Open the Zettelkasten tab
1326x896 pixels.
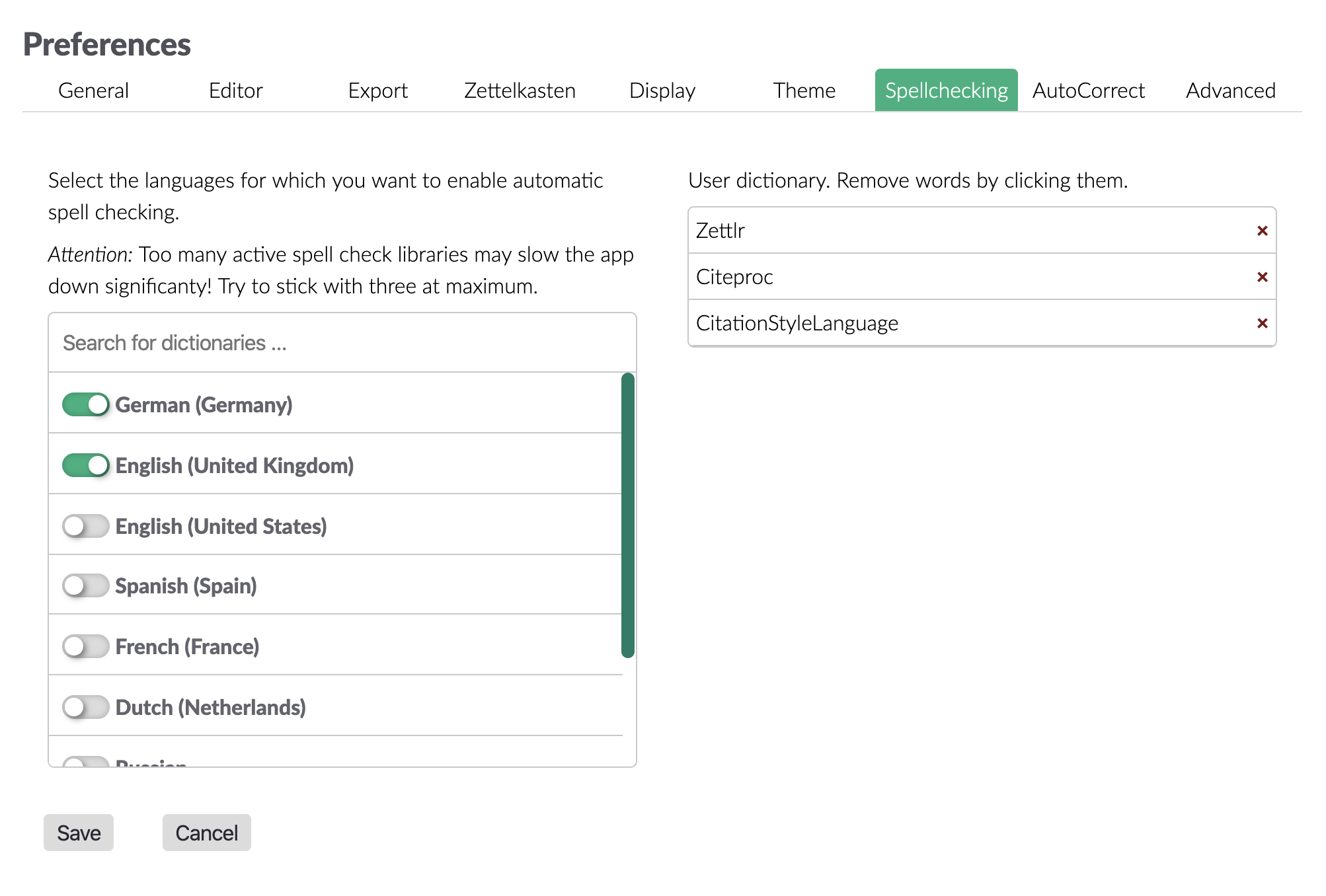pos(520,91)
